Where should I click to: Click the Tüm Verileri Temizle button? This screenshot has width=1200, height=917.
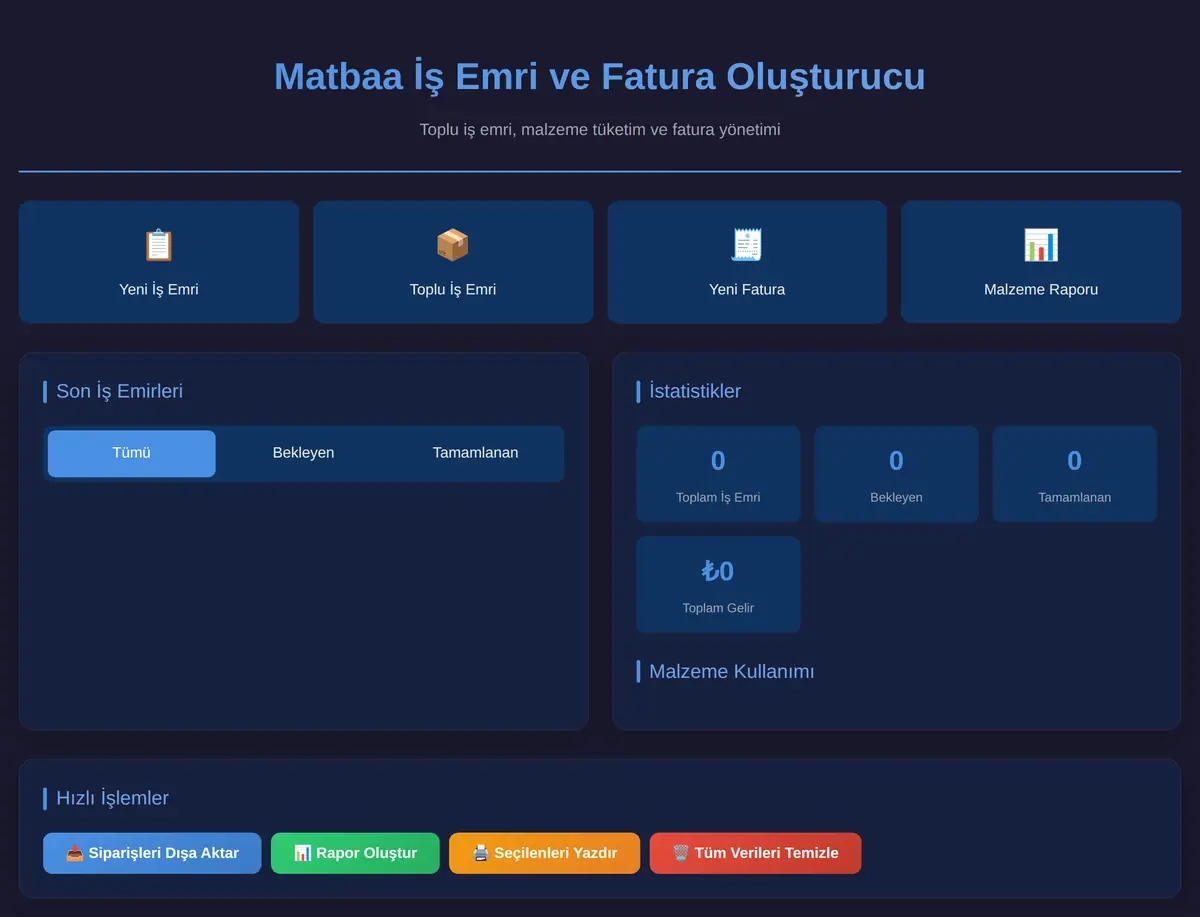755,853
